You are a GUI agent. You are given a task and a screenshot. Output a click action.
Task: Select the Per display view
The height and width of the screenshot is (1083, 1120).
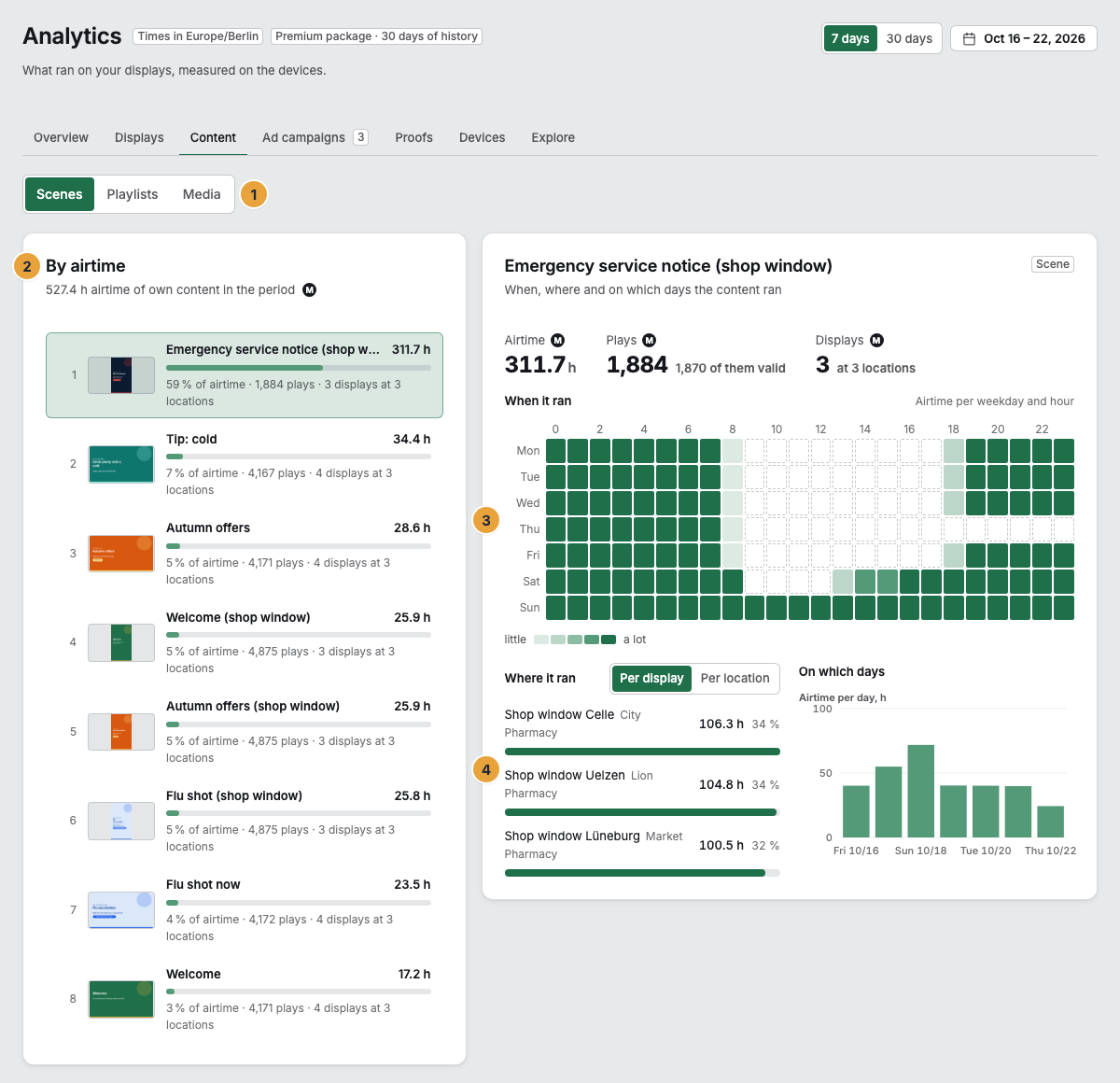(651, 679)
